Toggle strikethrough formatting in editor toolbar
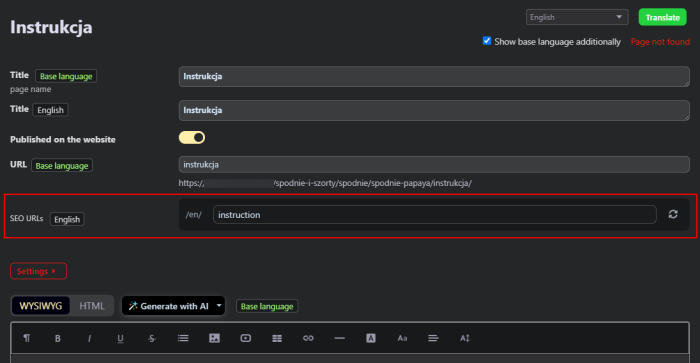The width and height of the screenshot is (700, 363). (152, 338)
